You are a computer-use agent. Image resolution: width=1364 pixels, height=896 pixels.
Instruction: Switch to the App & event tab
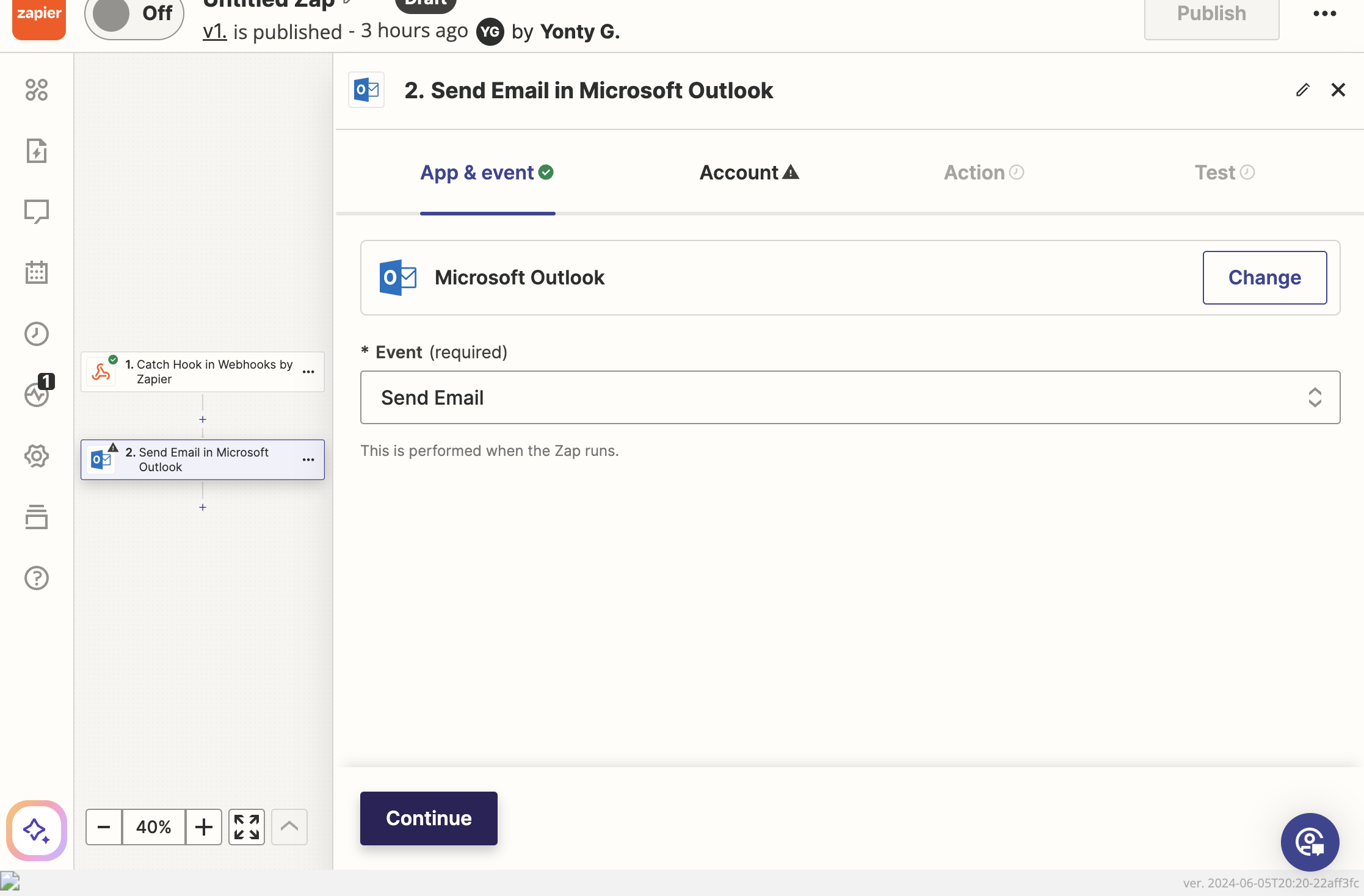(x=487, y=173)
